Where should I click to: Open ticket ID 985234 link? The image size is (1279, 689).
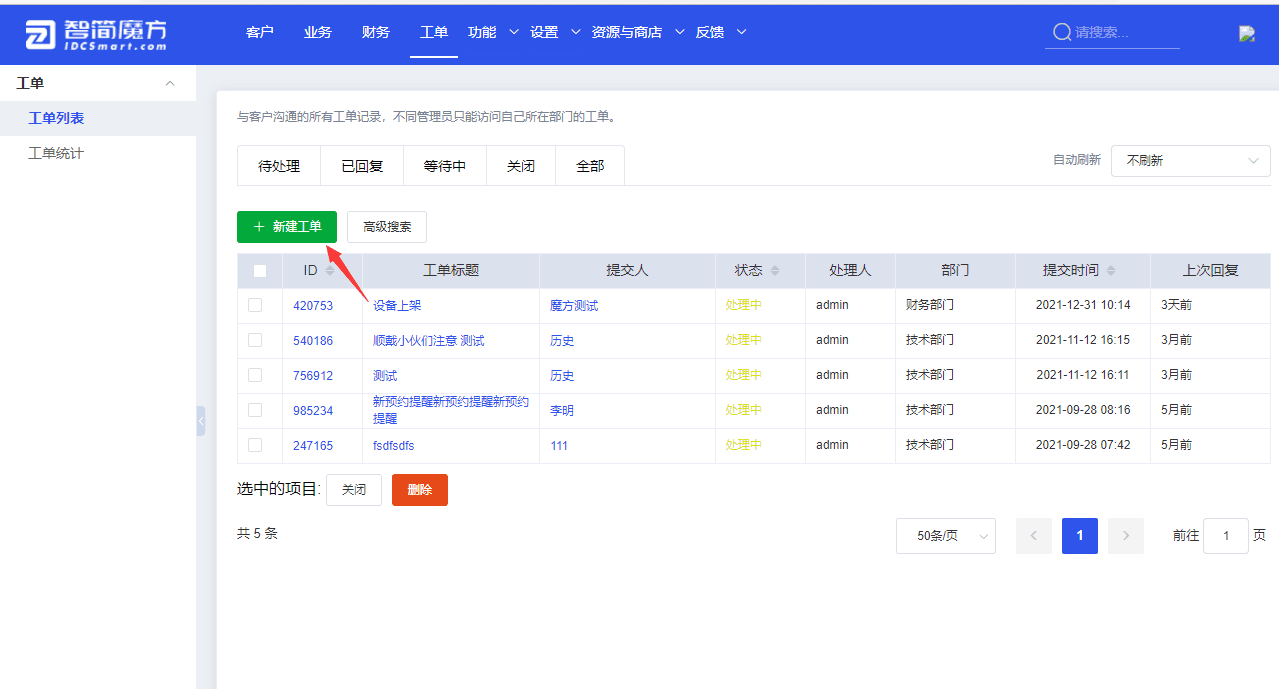[313, 411]
